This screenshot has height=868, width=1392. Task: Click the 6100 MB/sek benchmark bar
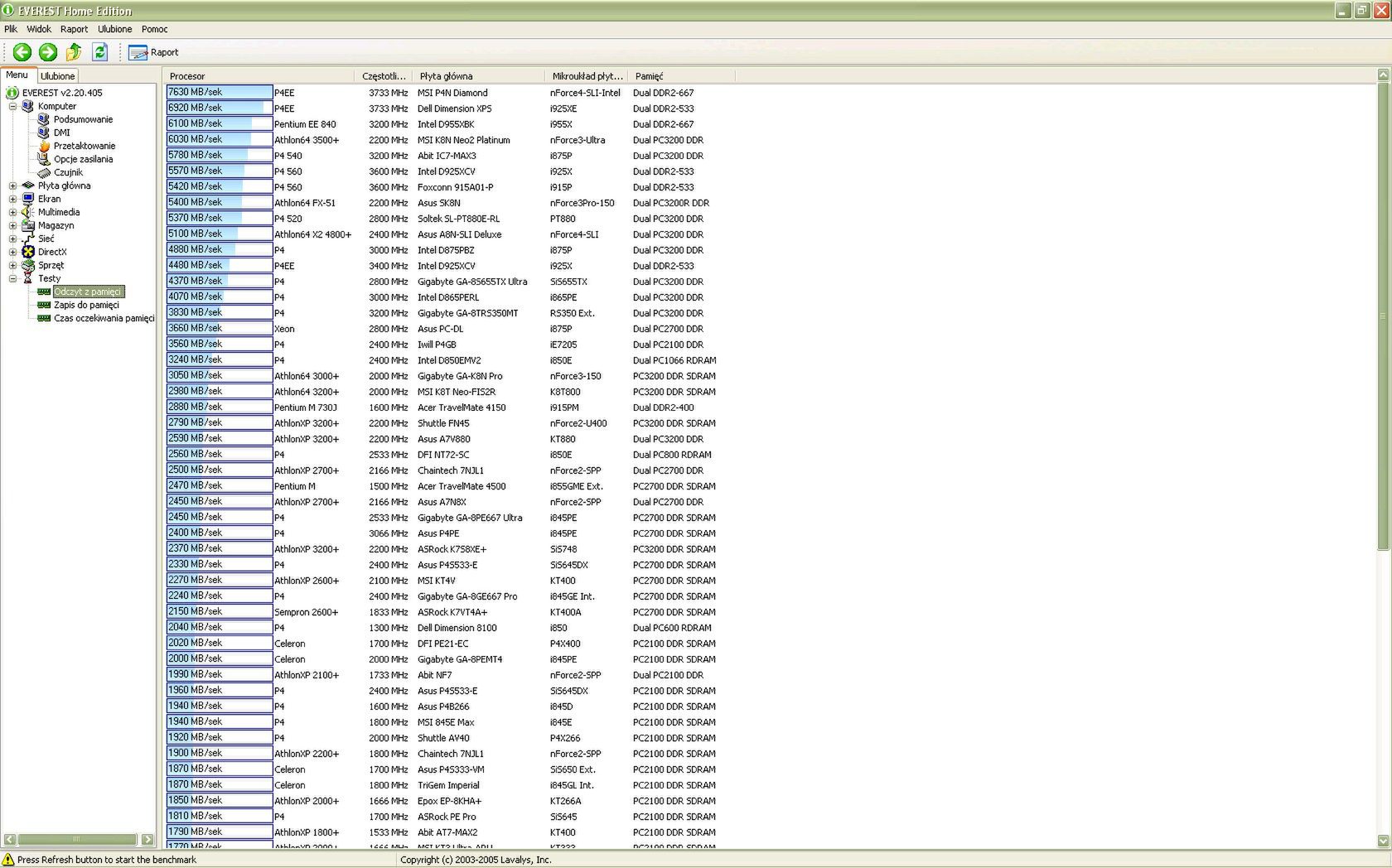tap(220, 124)
